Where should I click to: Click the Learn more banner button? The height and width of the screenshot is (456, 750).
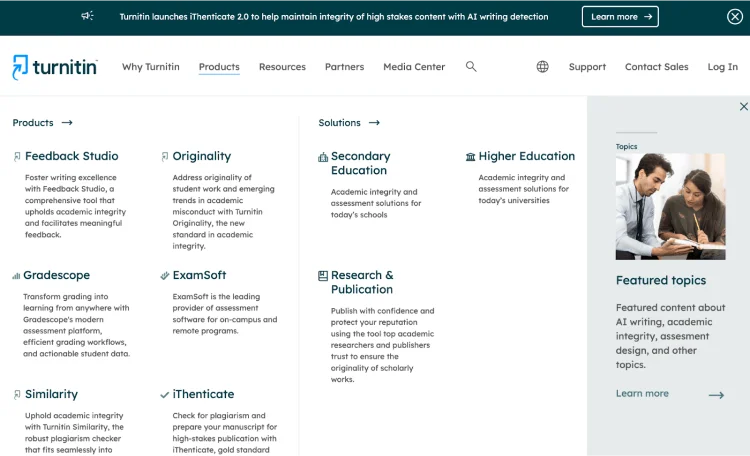point(620,16)
